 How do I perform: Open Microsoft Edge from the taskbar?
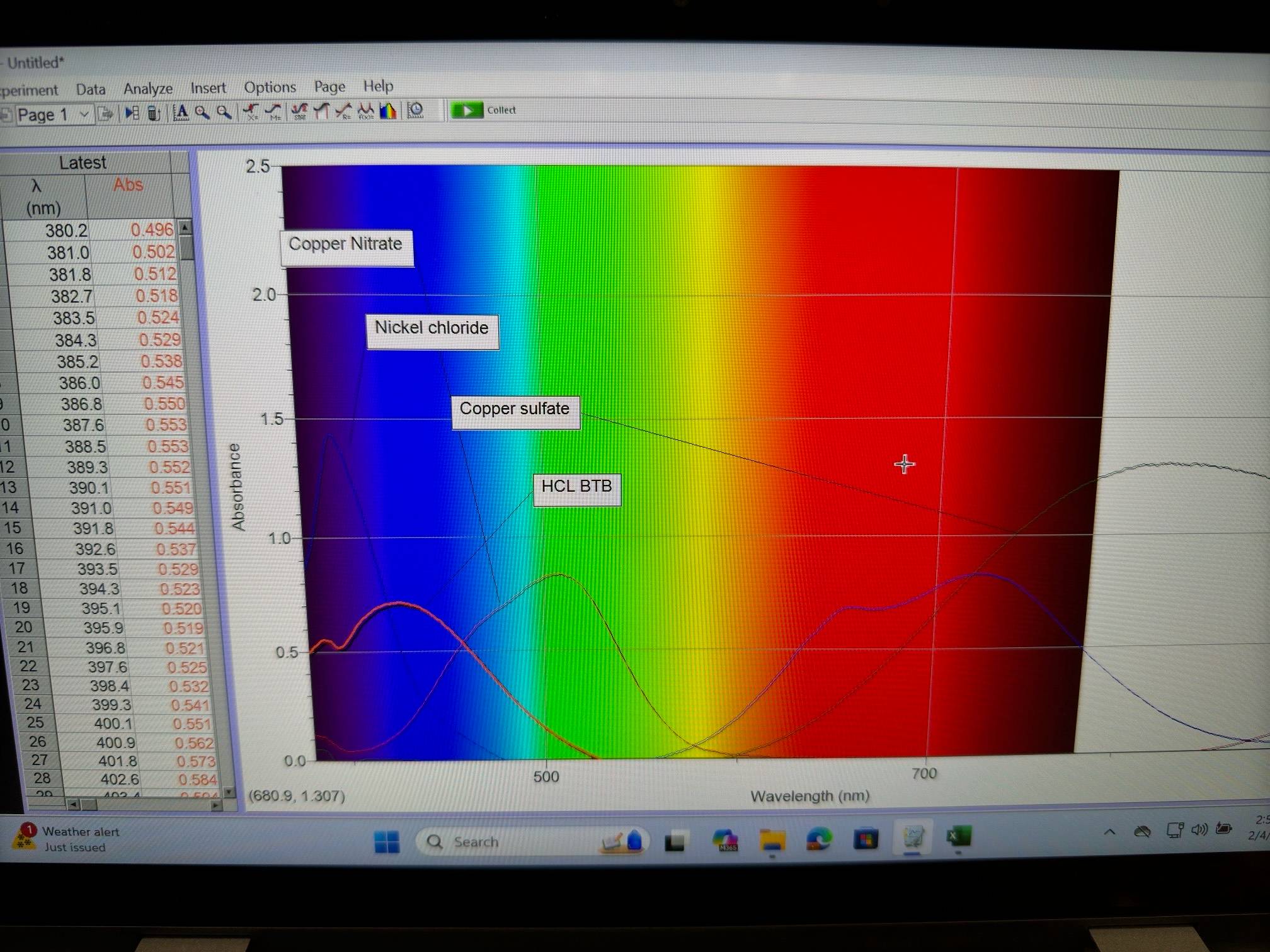point(819,839)
